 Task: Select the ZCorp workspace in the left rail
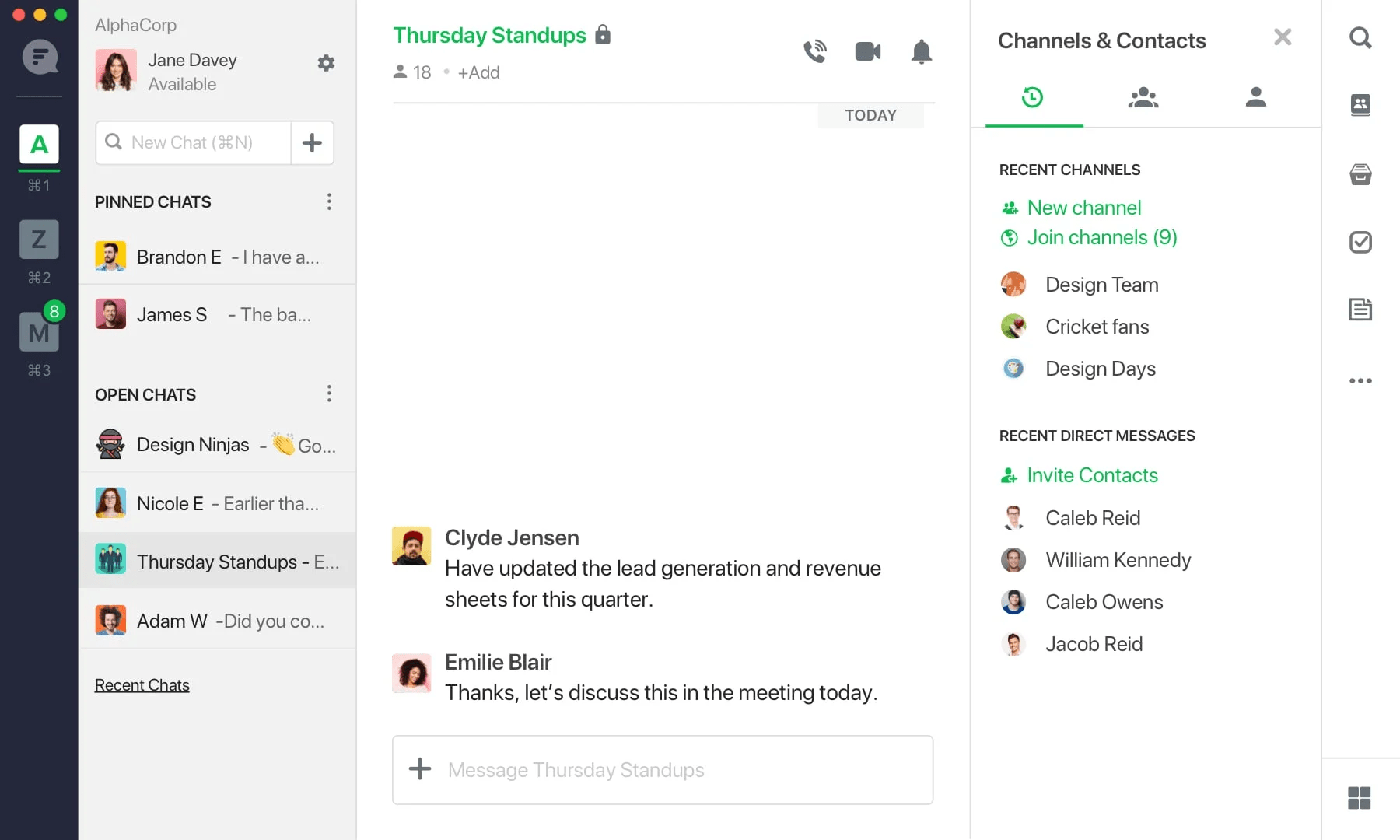point(38,240)
